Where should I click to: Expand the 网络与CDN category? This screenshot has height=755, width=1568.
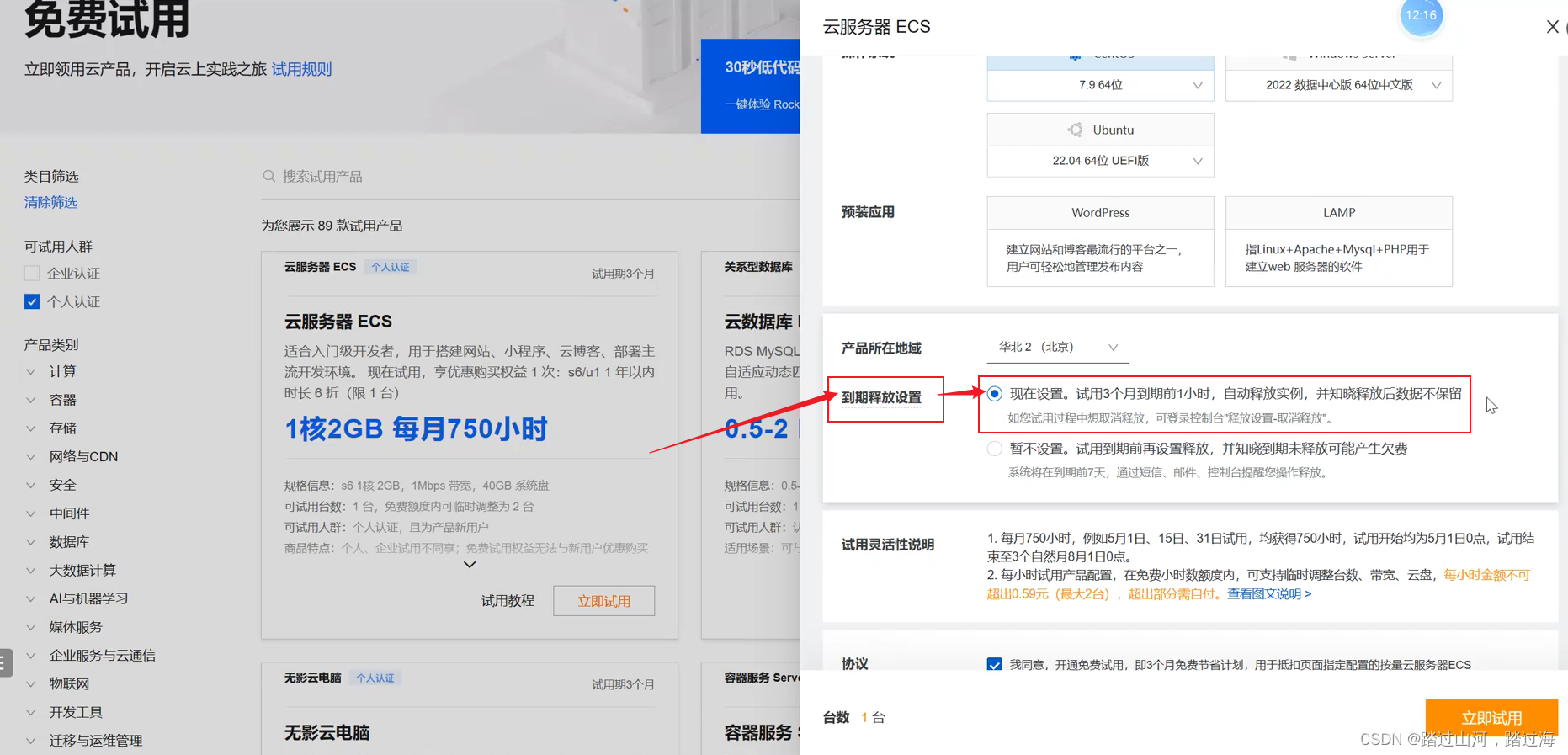tap(31, 456)
